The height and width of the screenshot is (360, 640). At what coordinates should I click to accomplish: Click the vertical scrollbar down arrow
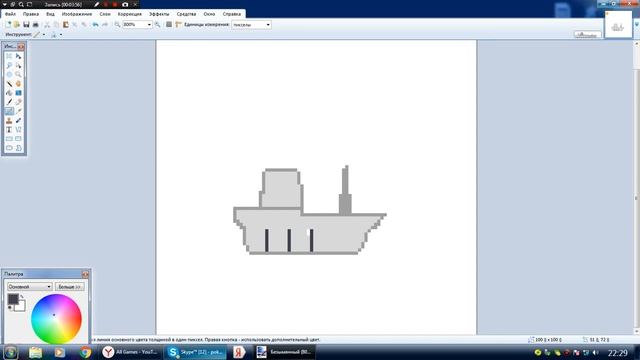636,331
